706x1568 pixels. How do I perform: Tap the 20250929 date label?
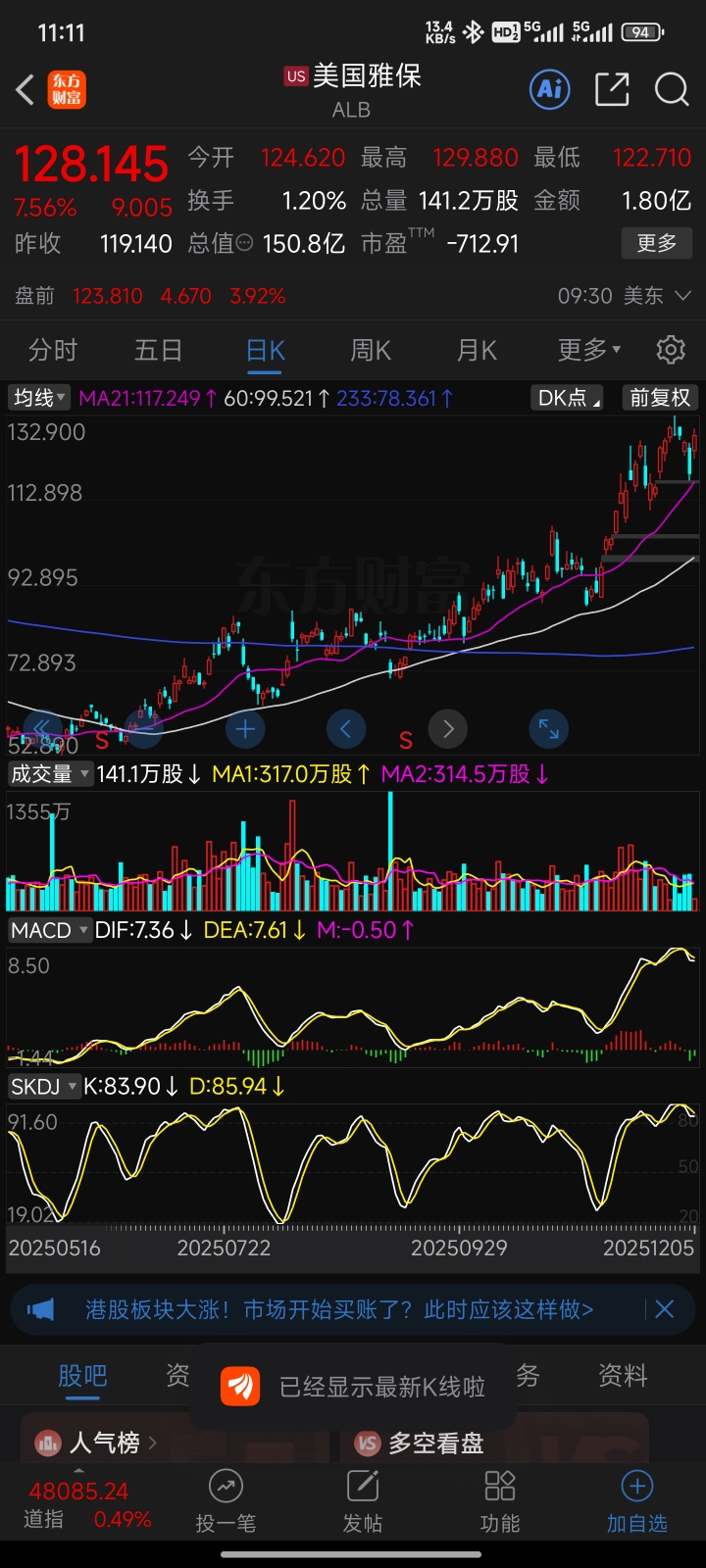[x=459, y=1248]
